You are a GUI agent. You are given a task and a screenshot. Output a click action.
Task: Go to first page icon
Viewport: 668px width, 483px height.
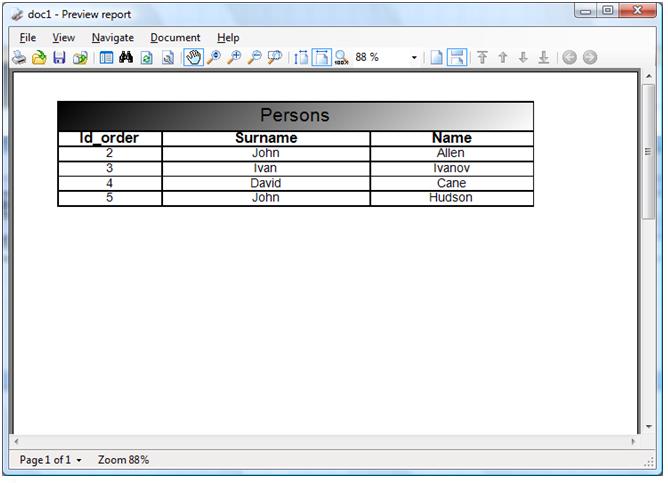pos(482,58)
